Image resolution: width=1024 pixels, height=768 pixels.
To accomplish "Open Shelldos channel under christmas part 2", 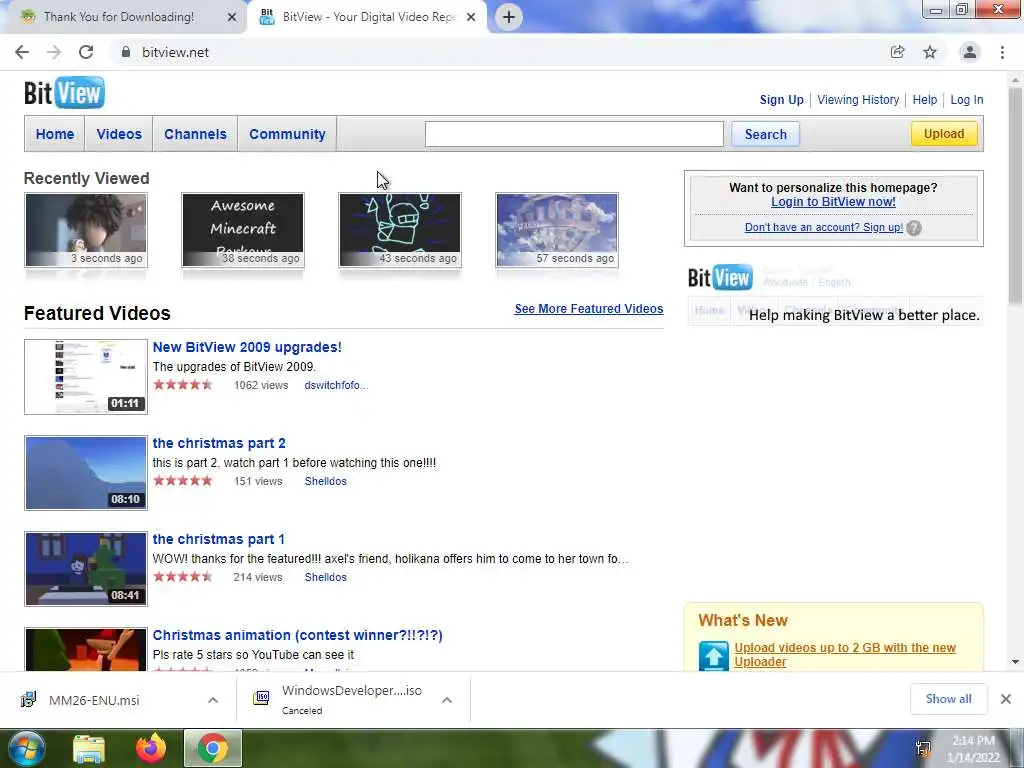I will point(325,481).
